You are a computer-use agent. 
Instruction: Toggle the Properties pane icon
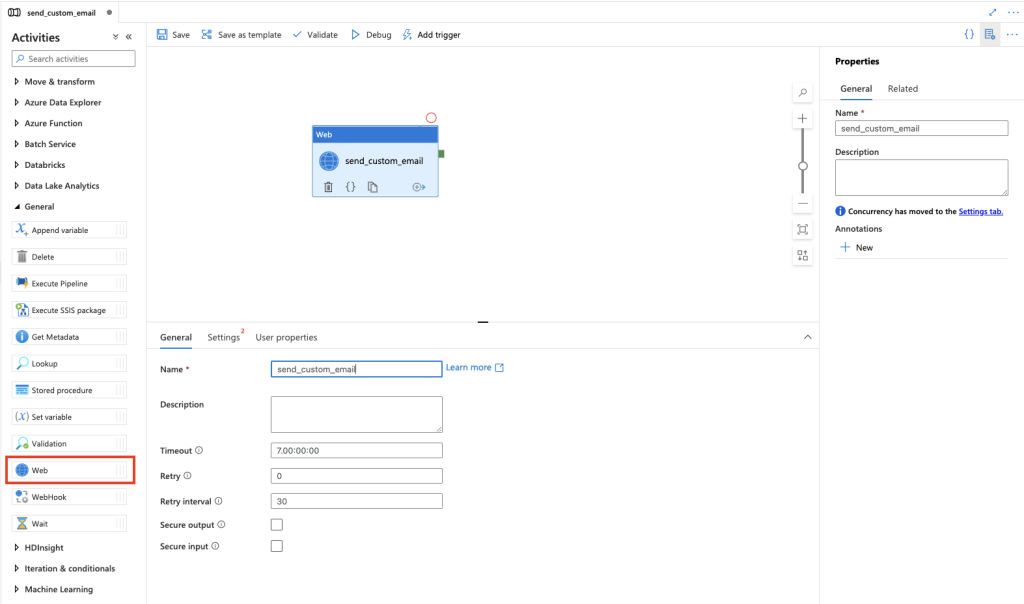[x=989, y=34]
